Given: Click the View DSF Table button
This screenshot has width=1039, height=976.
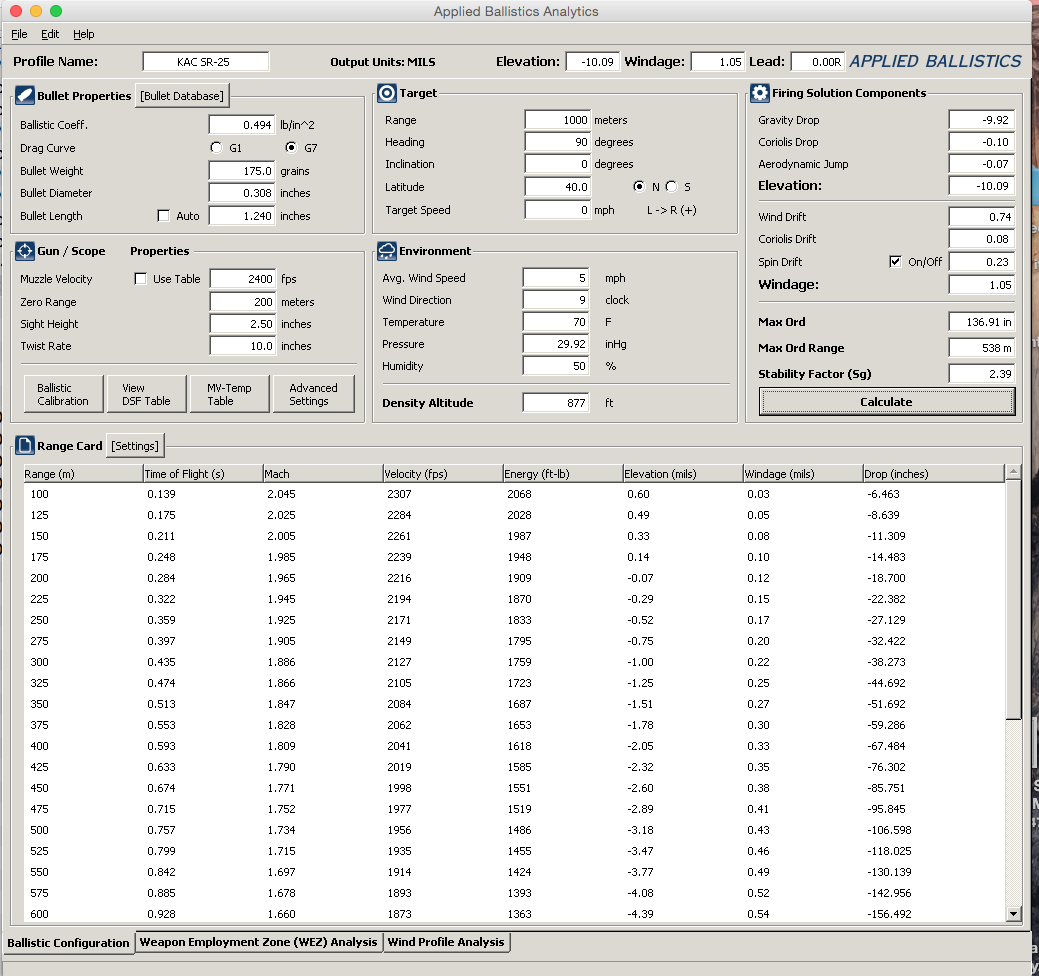Looking at the screenshot, I should coord(146,394).
